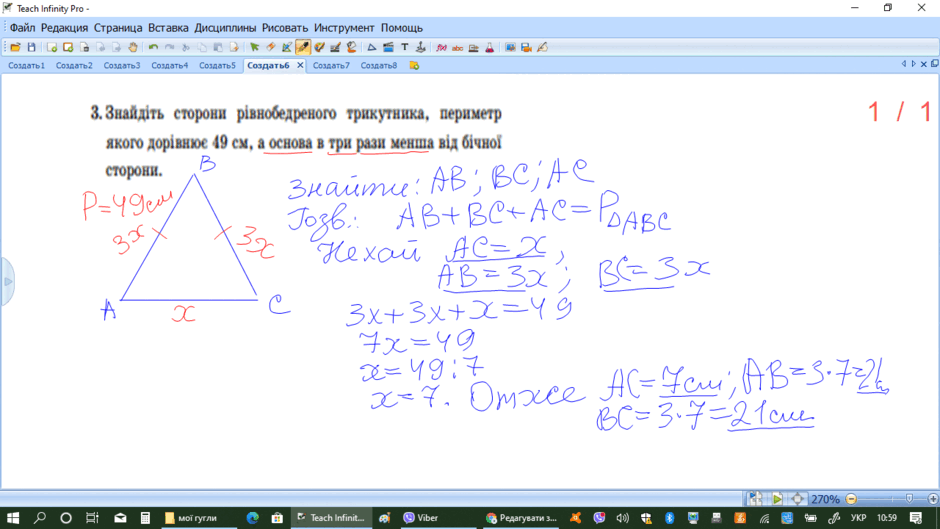
Task: Click the volume speaker tray icon
Action: coord(622,518)
